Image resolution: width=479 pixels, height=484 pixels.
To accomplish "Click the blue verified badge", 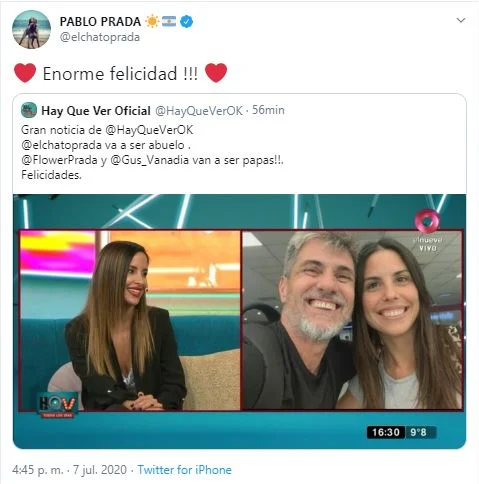I will click(187, 22).
